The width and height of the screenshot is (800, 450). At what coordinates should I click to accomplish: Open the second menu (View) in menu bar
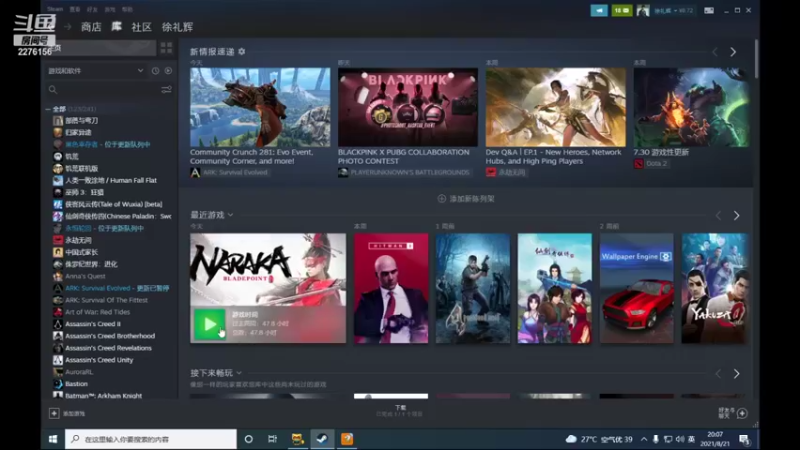75,9
